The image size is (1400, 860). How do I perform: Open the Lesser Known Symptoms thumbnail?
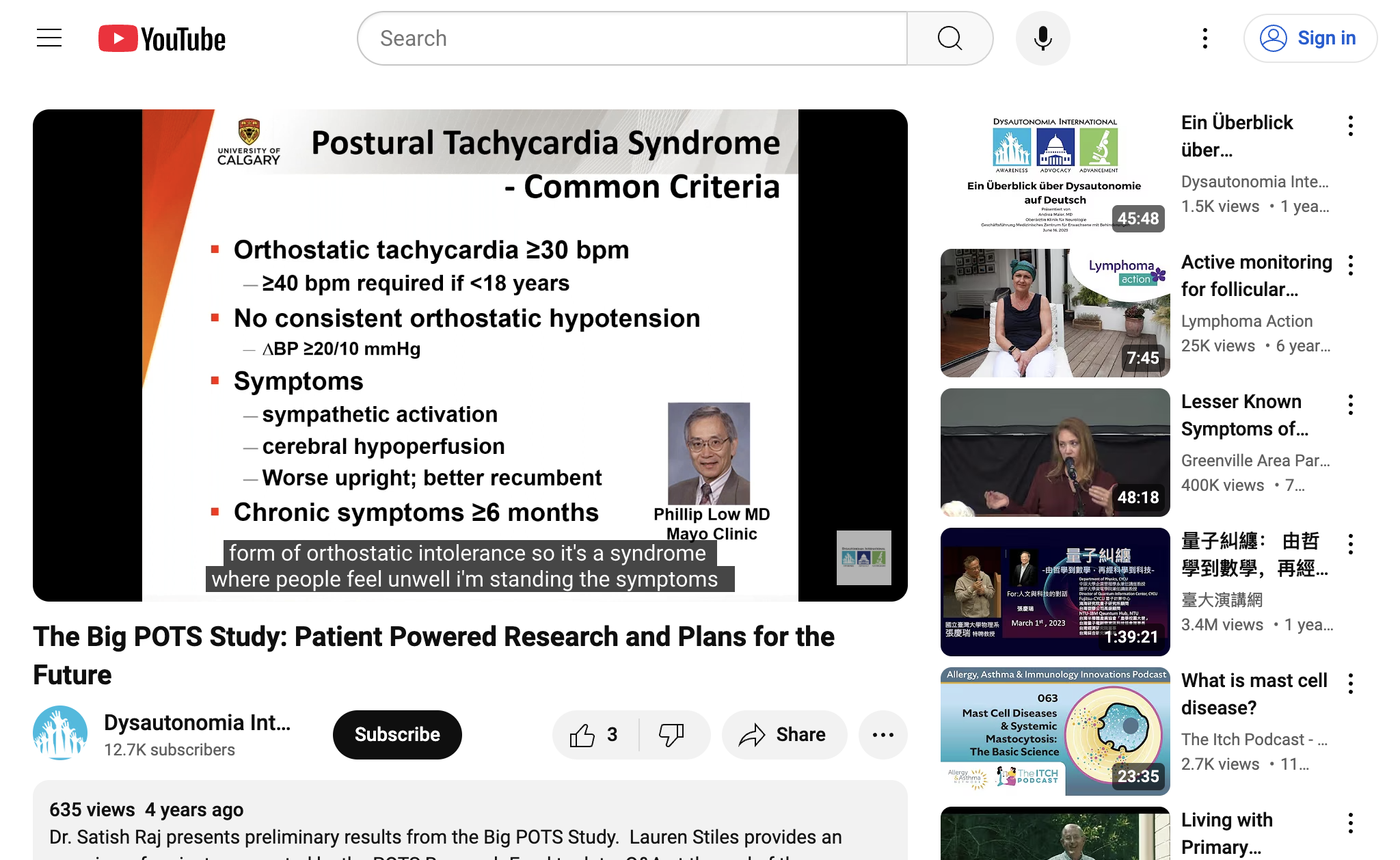tap(1055, 453)
